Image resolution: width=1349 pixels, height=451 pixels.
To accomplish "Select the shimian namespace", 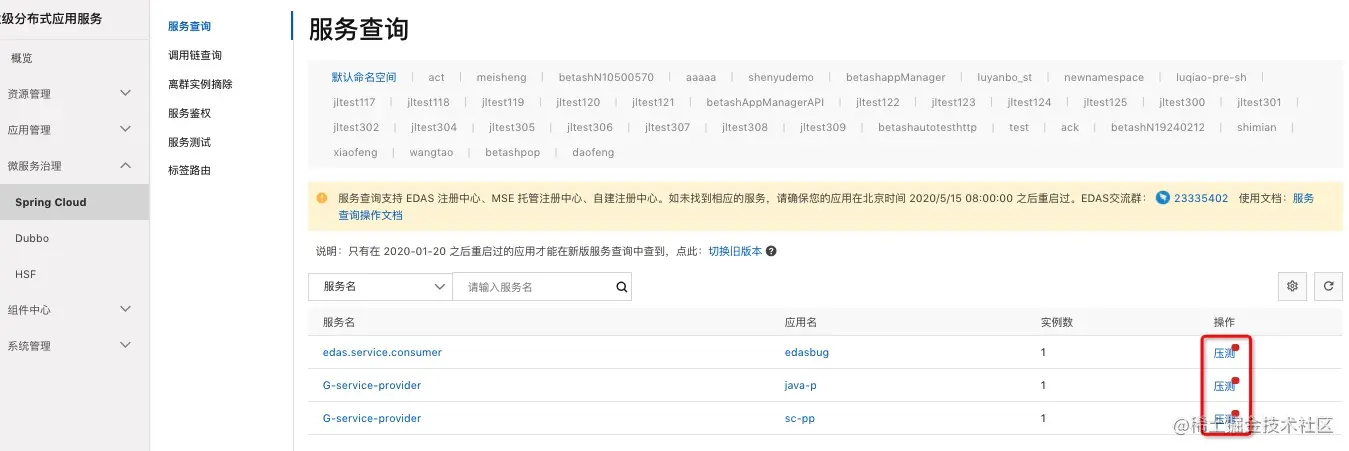I will click(x=1256, y=127).
